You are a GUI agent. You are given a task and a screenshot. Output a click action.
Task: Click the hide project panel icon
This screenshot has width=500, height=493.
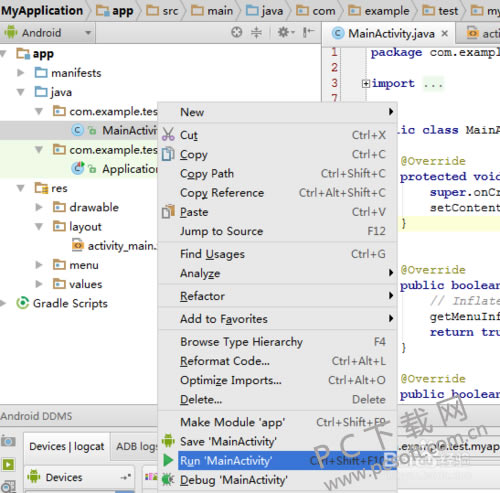(x=308, y=33)
